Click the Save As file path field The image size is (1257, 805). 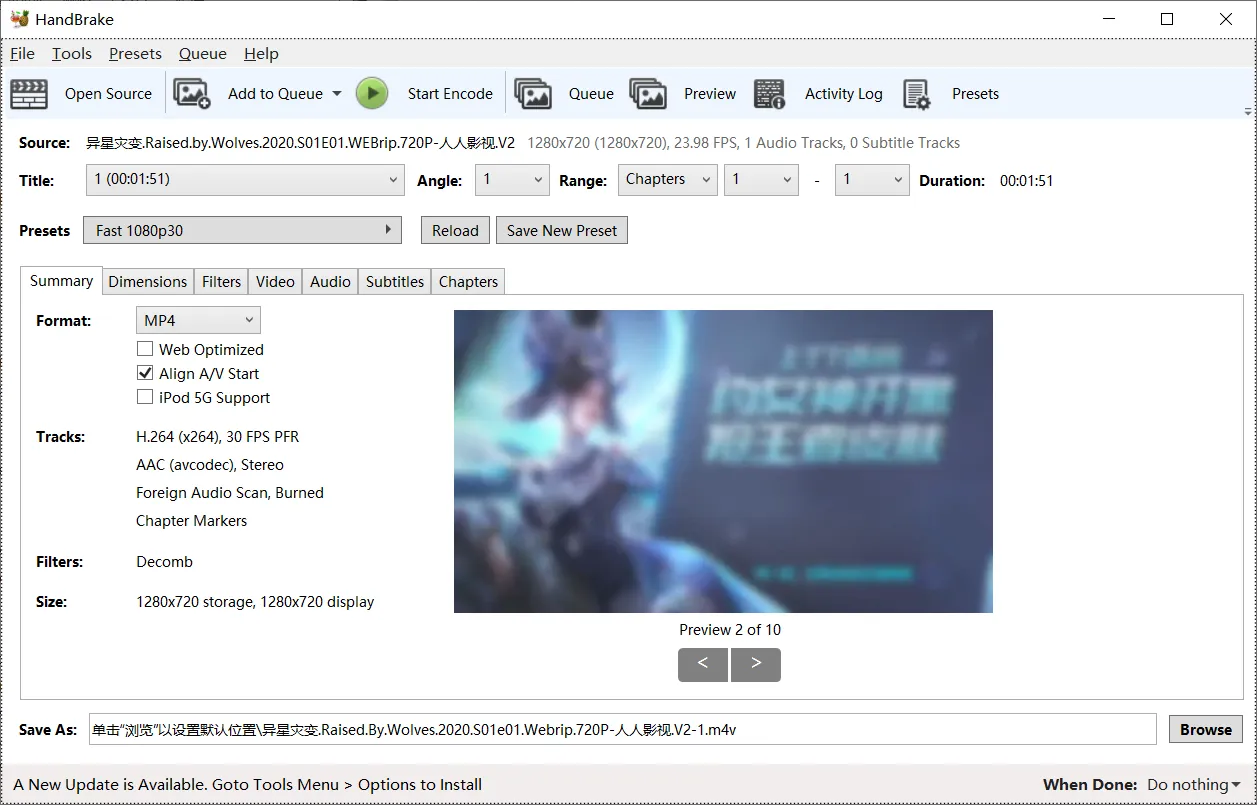tap(622, 729)
